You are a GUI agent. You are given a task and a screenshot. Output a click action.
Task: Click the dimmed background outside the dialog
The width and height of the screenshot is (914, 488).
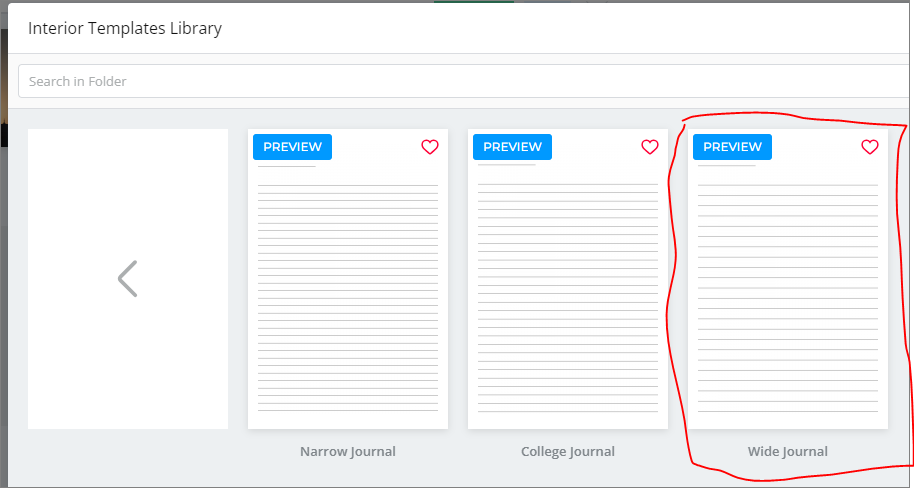[3, 292]
